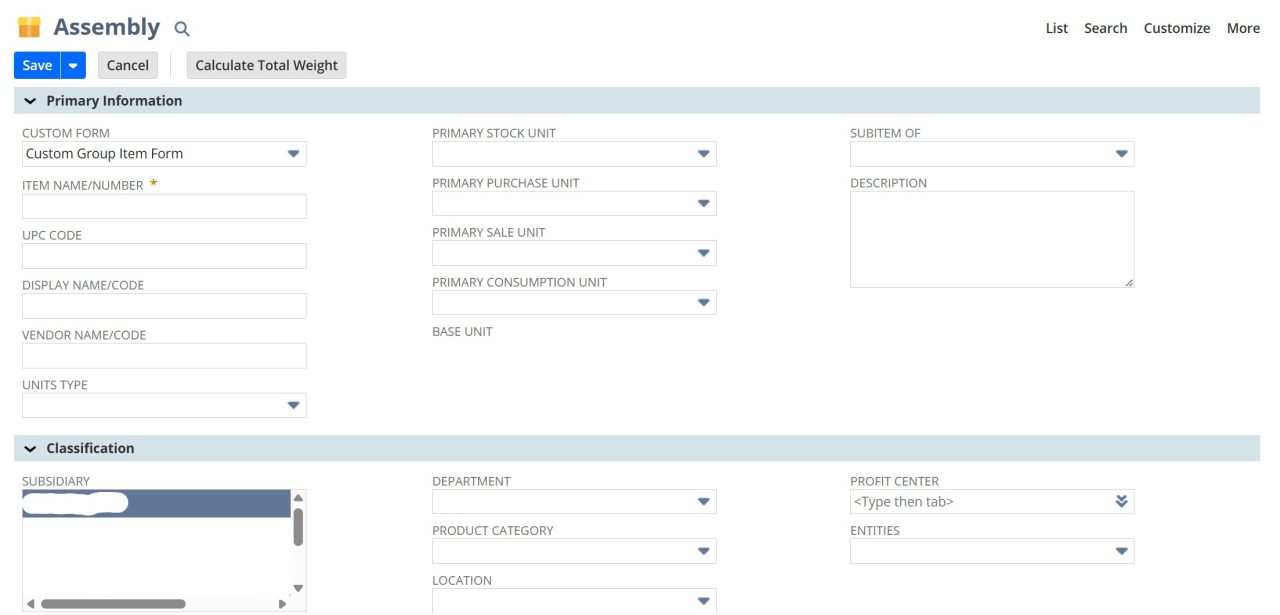This screenshot has height=615, width=1280.
Task: Click the Item Name/Number input field
Action: [x=163, y=205]
